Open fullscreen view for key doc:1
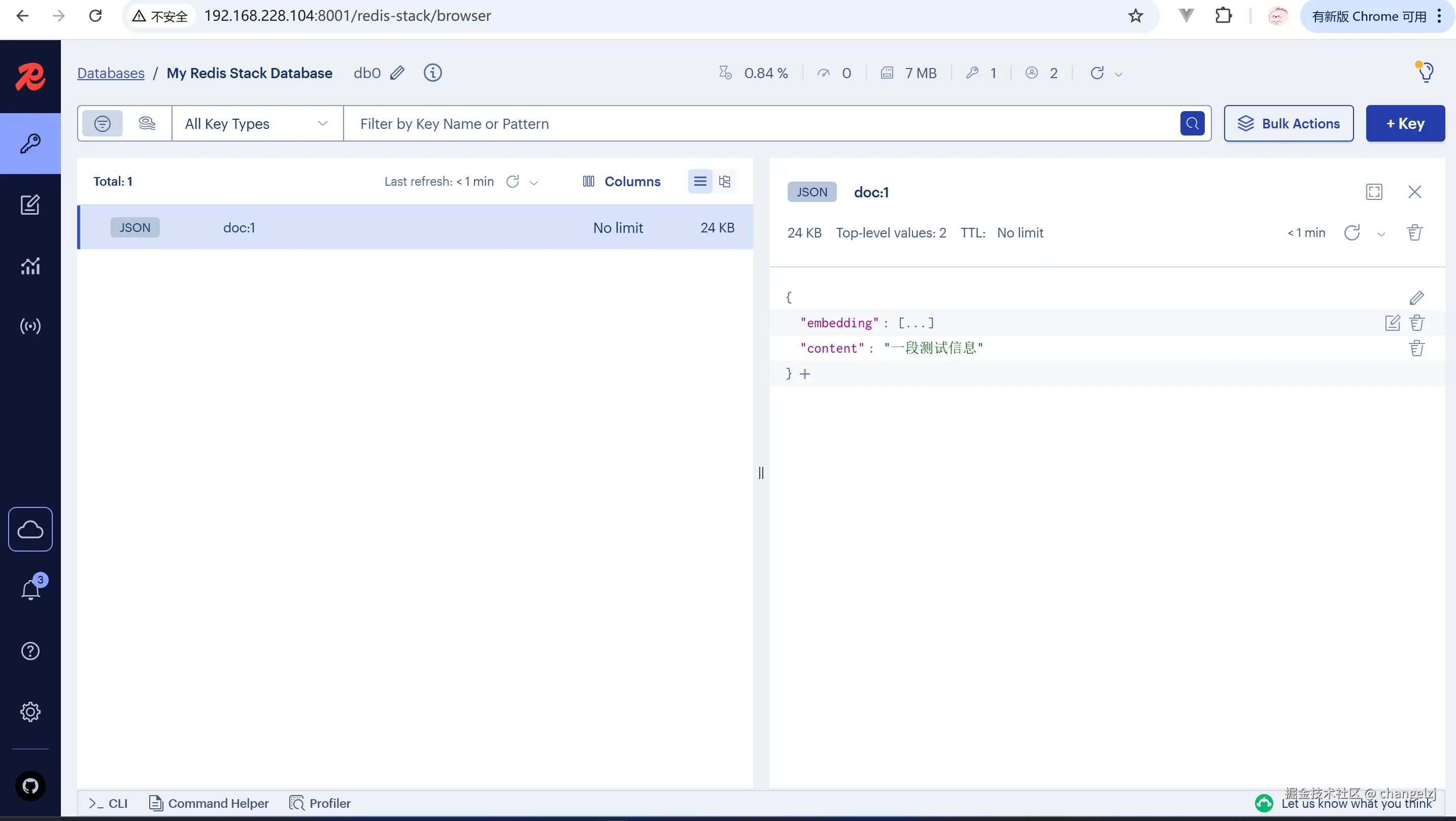The height and width of the screenshot is (821, 1456). pyautogui.click(x=1374, y=192)
